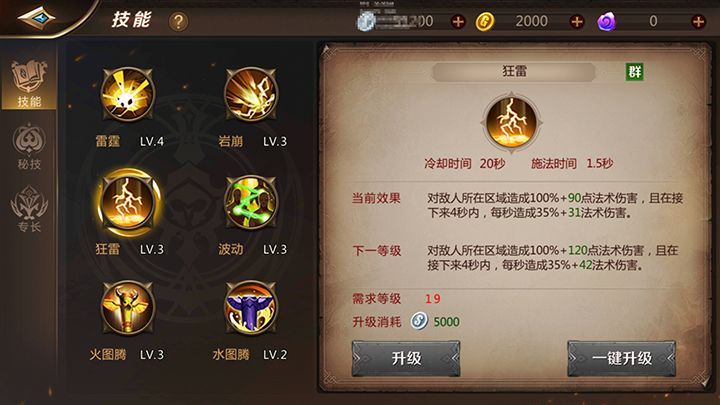Add purple gems with plus button
This screenshot has width=720, height=405.
698,22
